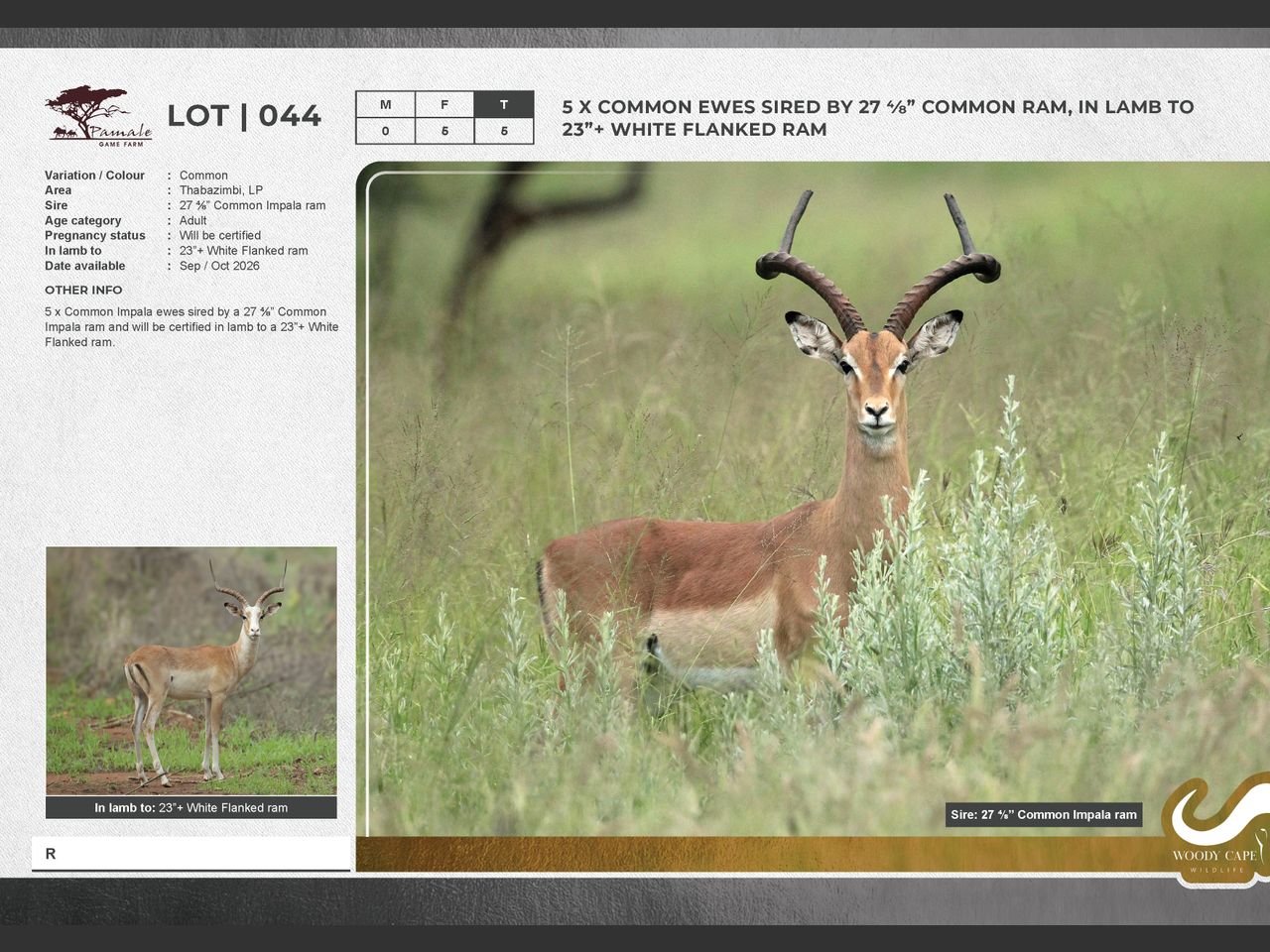Click the Date available Sep / Oct 2026 value
This screenshot has height=952, width=1270.
point(219,266)
